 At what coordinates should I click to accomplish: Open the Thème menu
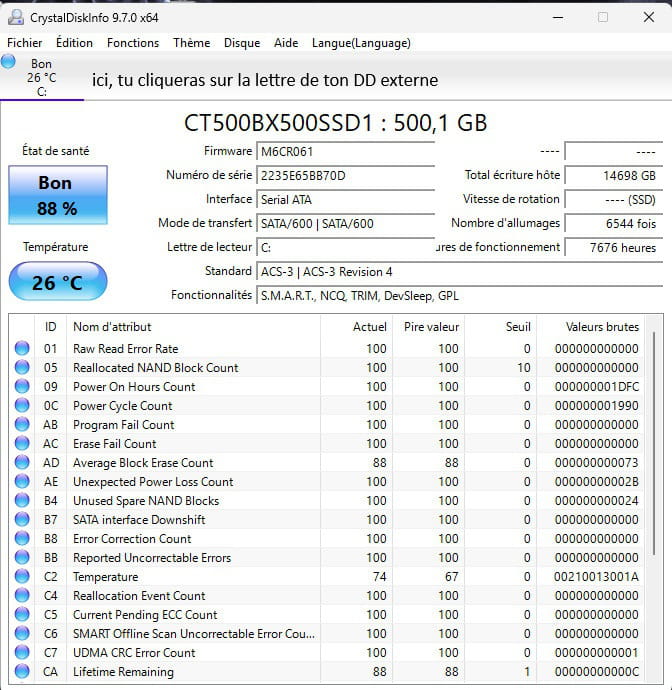tap(191, 43)
